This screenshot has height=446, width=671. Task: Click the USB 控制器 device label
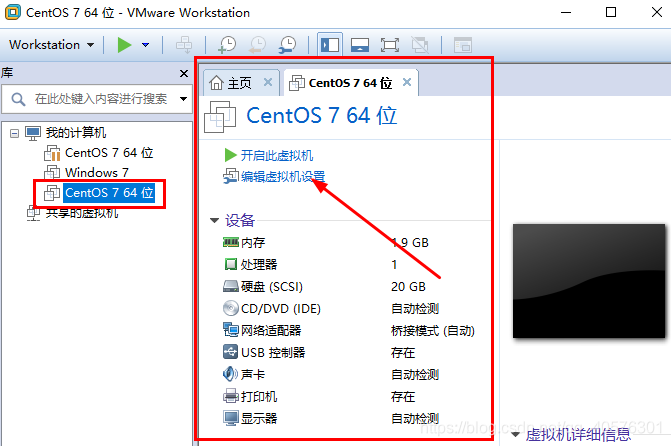pyautogui.click(x=273, y=353)
